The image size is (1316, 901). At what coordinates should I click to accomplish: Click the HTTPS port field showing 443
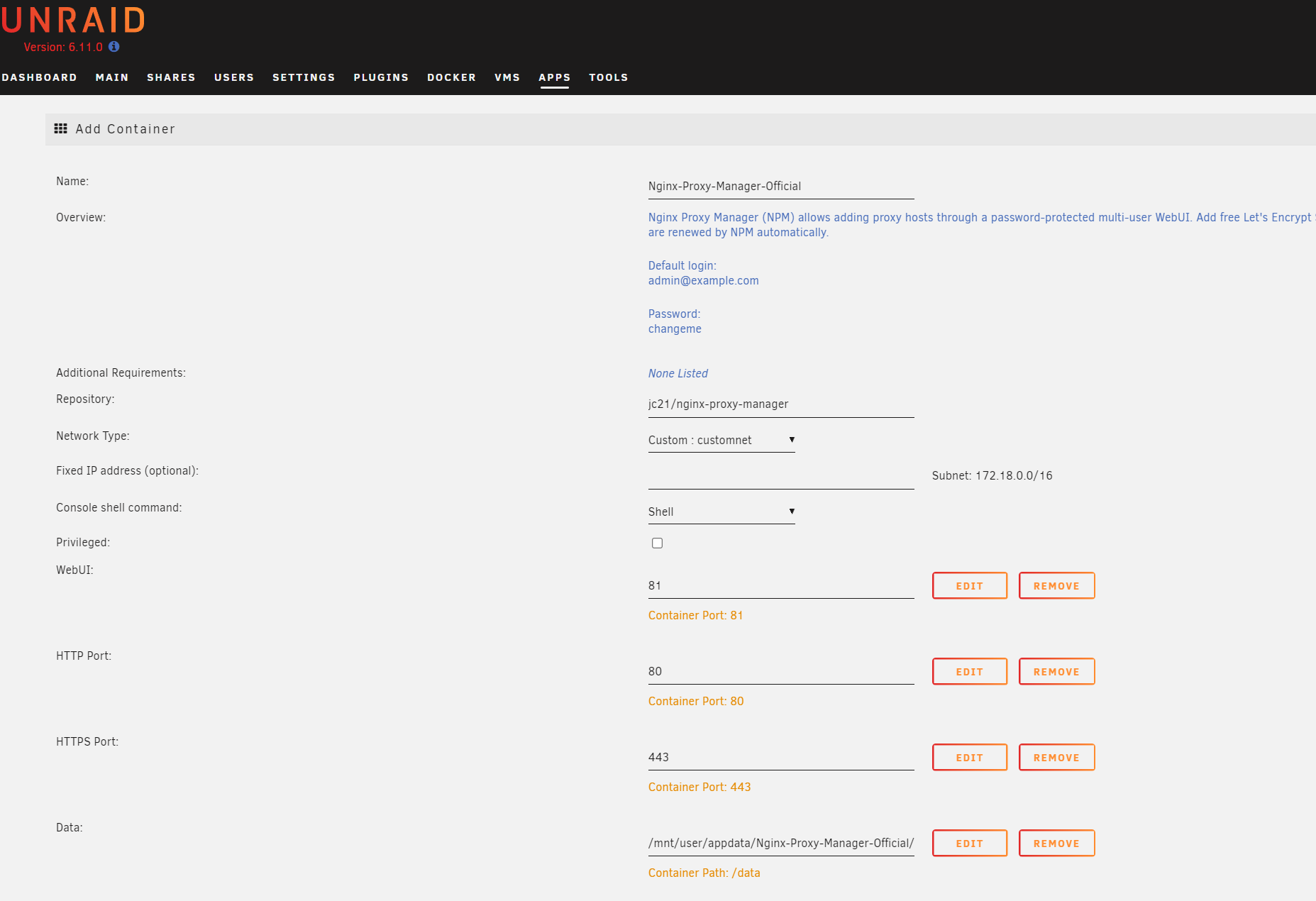click(781, 758)
